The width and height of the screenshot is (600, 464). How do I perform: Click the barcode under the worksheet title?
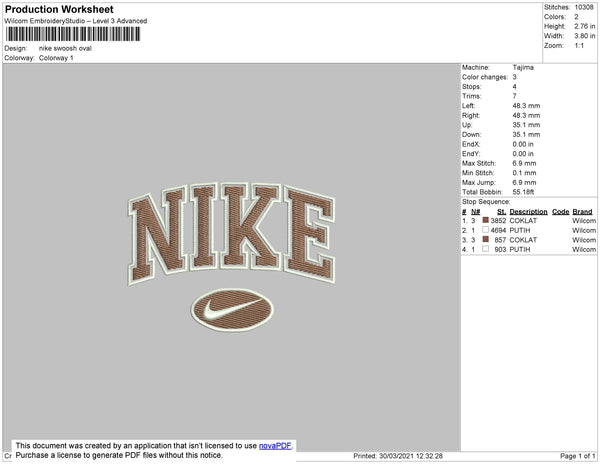click(x=73, y=34)
